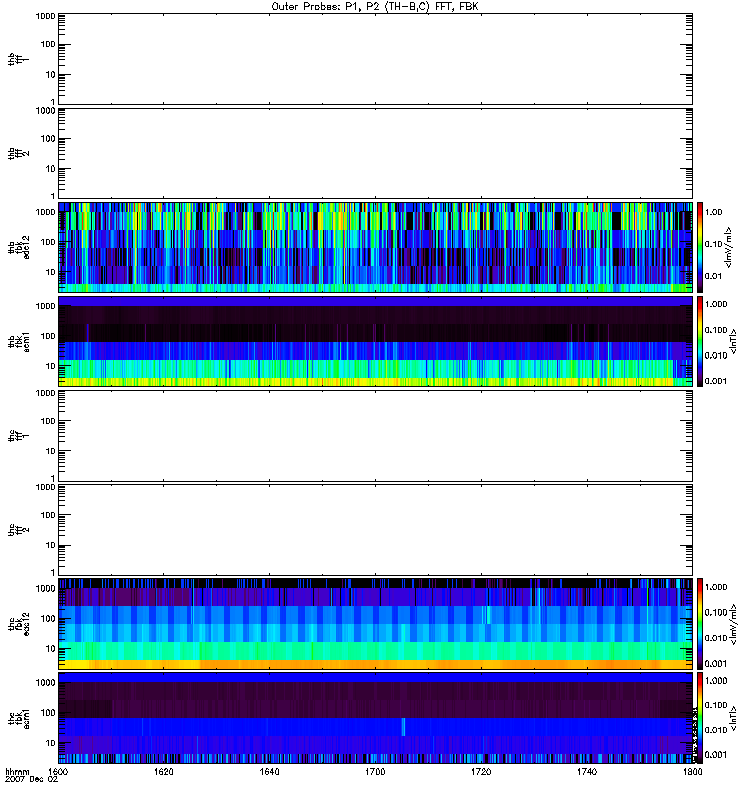Click the thb edc12 color scale bar
The image size is (750, 800).
click(x=701, y=246)
